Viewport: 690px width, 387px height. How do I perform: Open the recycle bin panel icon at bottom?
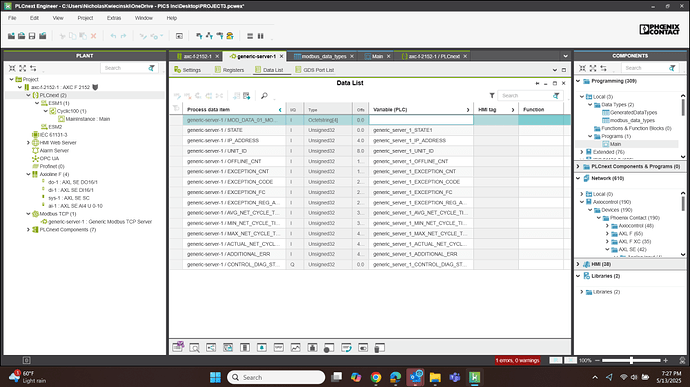(379, 347)
